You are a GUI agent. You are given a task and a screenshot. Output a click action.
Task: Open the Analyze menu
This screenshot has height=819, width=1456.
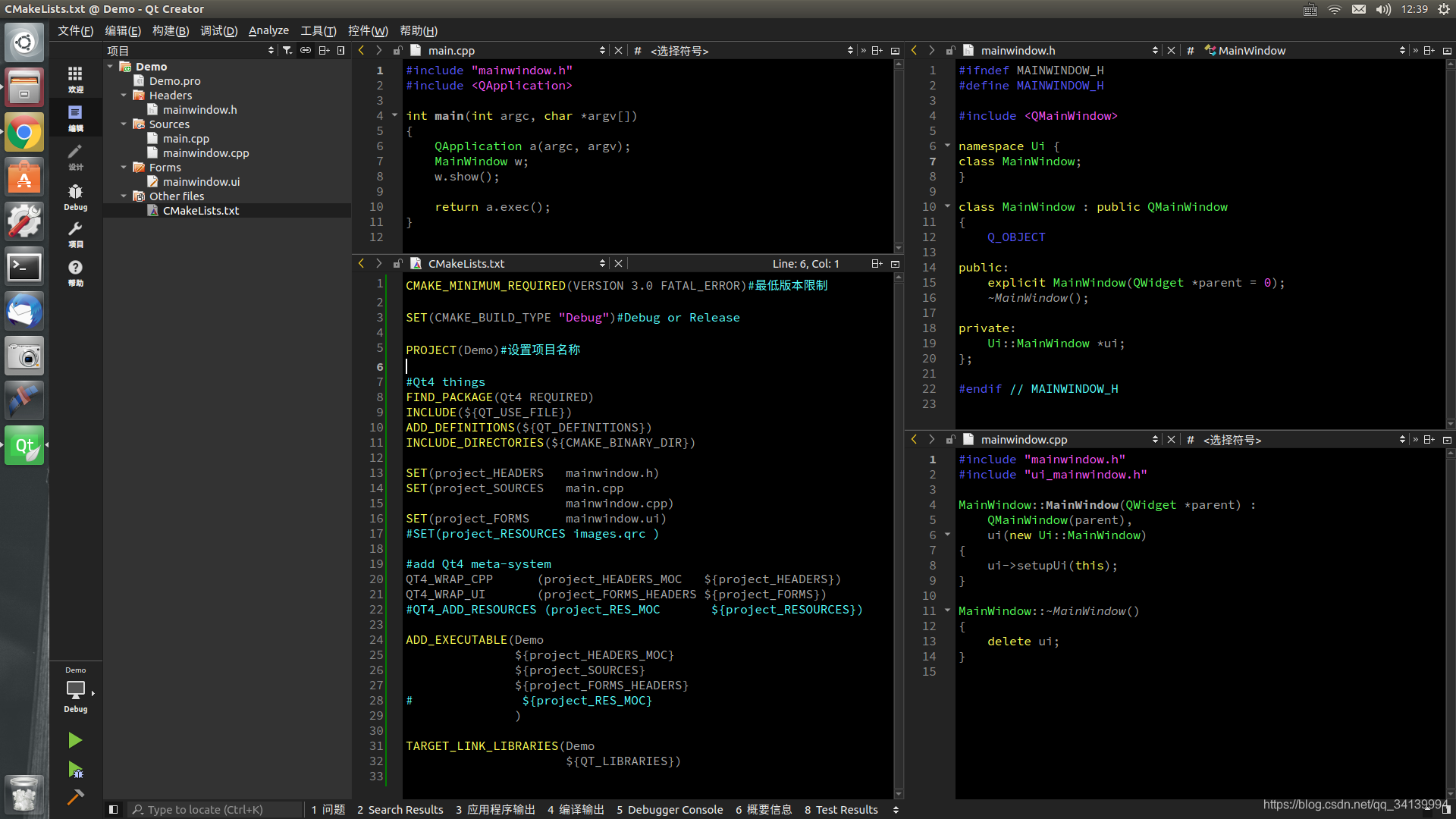point(268,30)
